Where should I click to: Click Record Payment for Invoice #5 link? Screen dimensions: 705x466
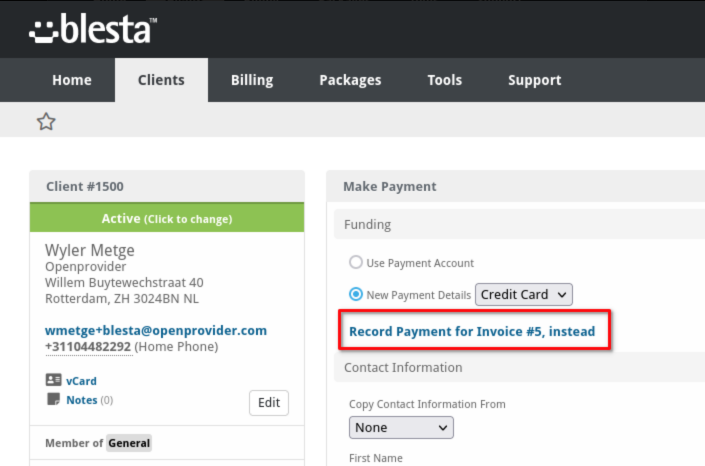point(472,332)
